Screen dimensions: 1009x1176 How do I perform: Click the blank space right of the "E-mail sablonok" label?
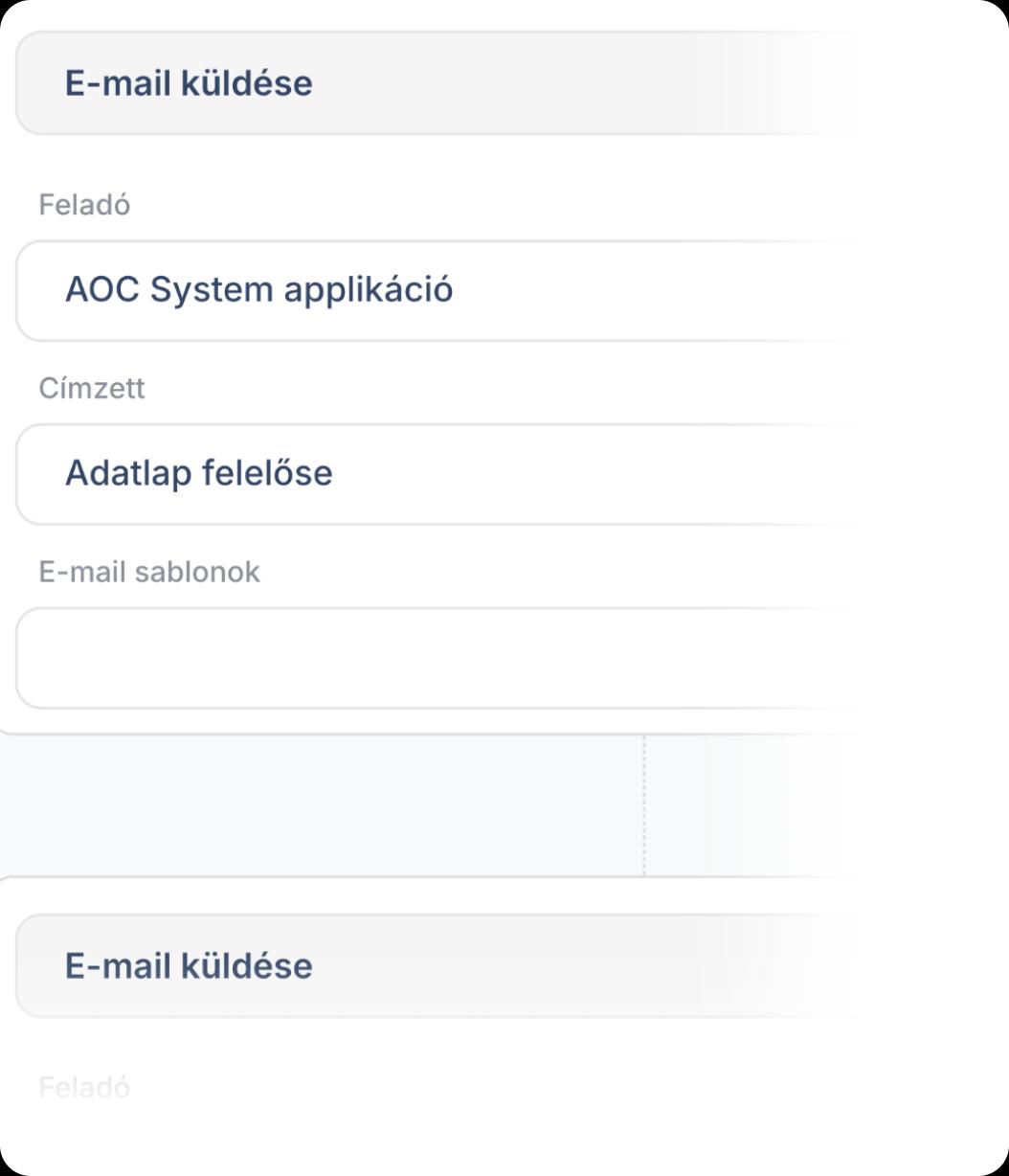click(x=527, y=572)
